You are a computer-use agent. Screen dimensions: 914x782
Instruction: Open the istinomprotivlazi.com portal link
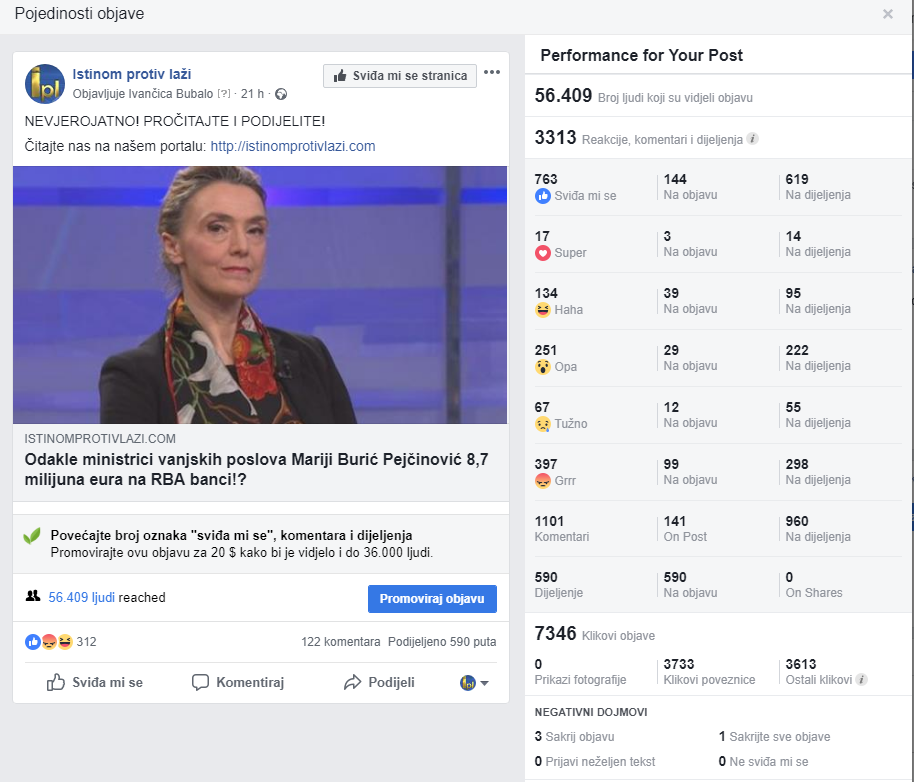click(x=293, y=146)
